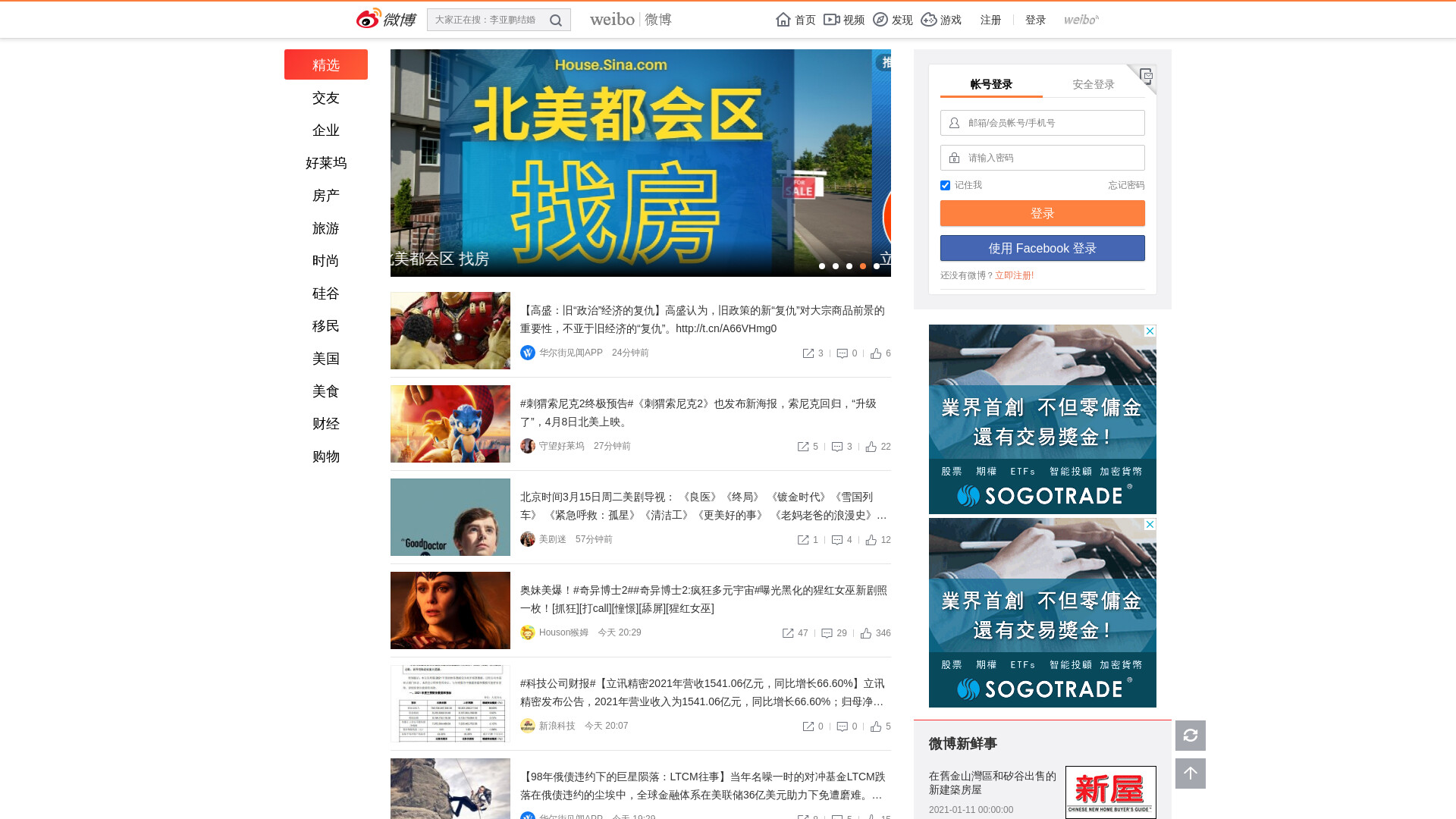Click 登录 in the top navigation

(1035, 20)
